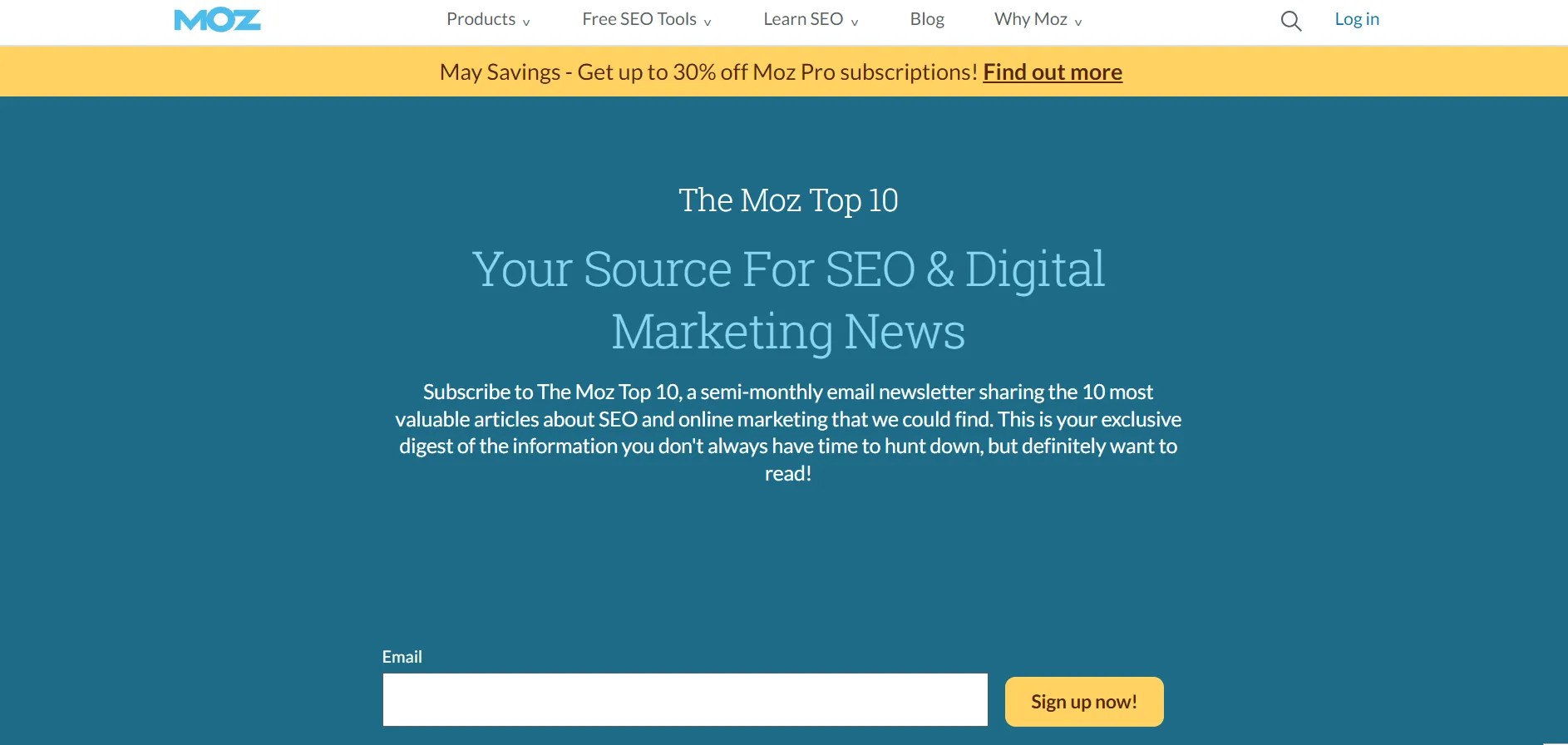Click The Moz Top 10 heading

tap(788, 200)
